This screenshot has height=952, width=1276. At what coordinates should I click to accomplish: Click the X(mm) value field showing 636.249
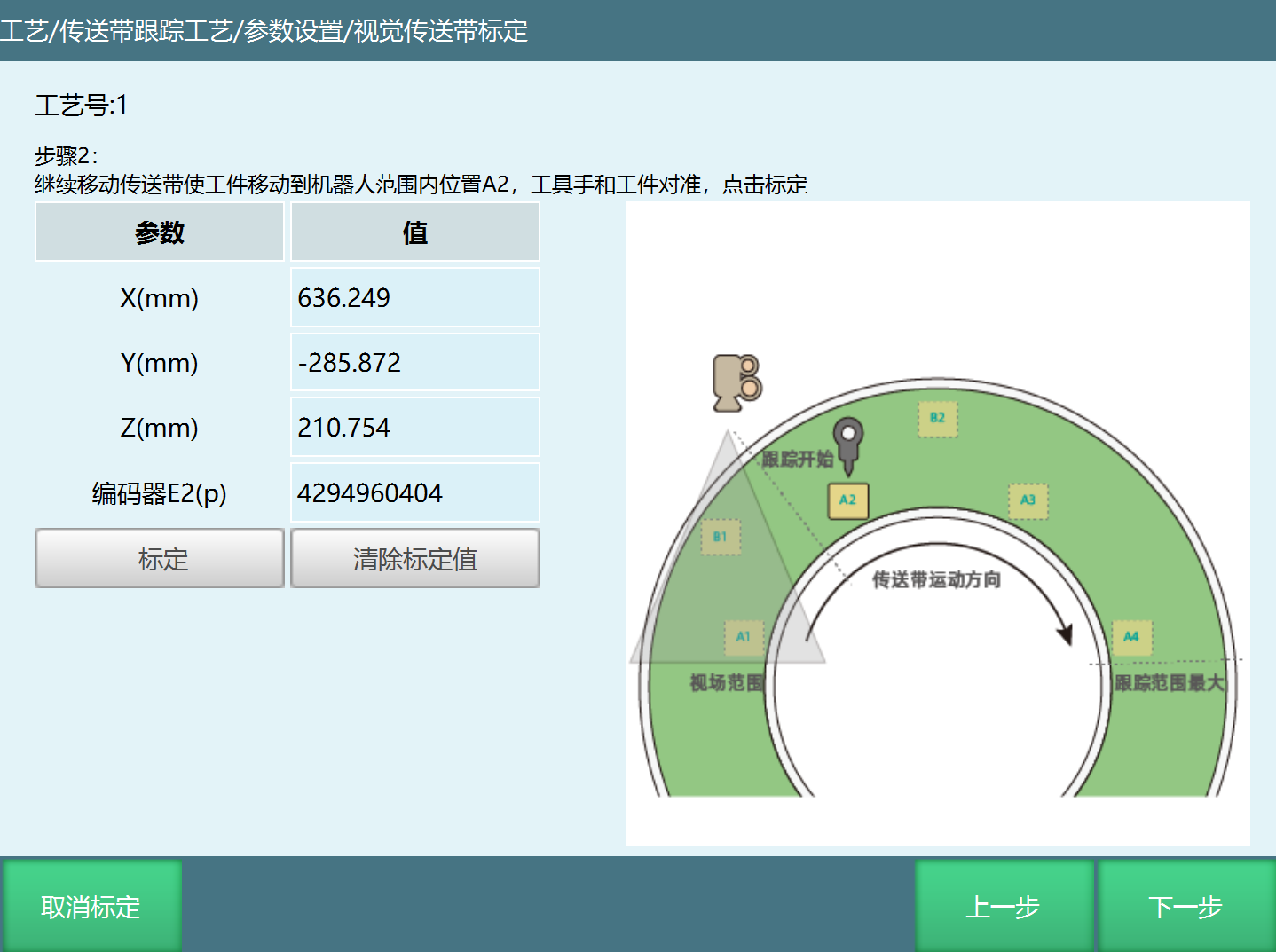click(414, 297)
